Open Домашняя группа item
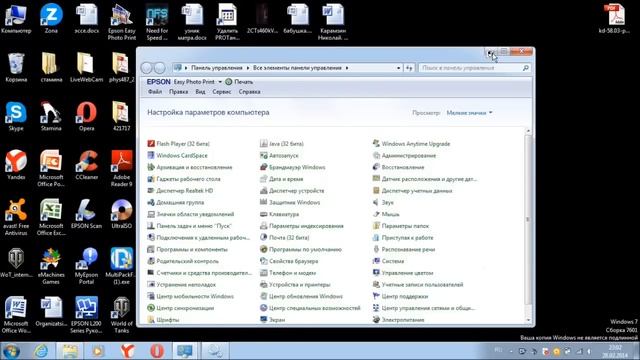Screen dimensions: 640x360 [176, 202]
